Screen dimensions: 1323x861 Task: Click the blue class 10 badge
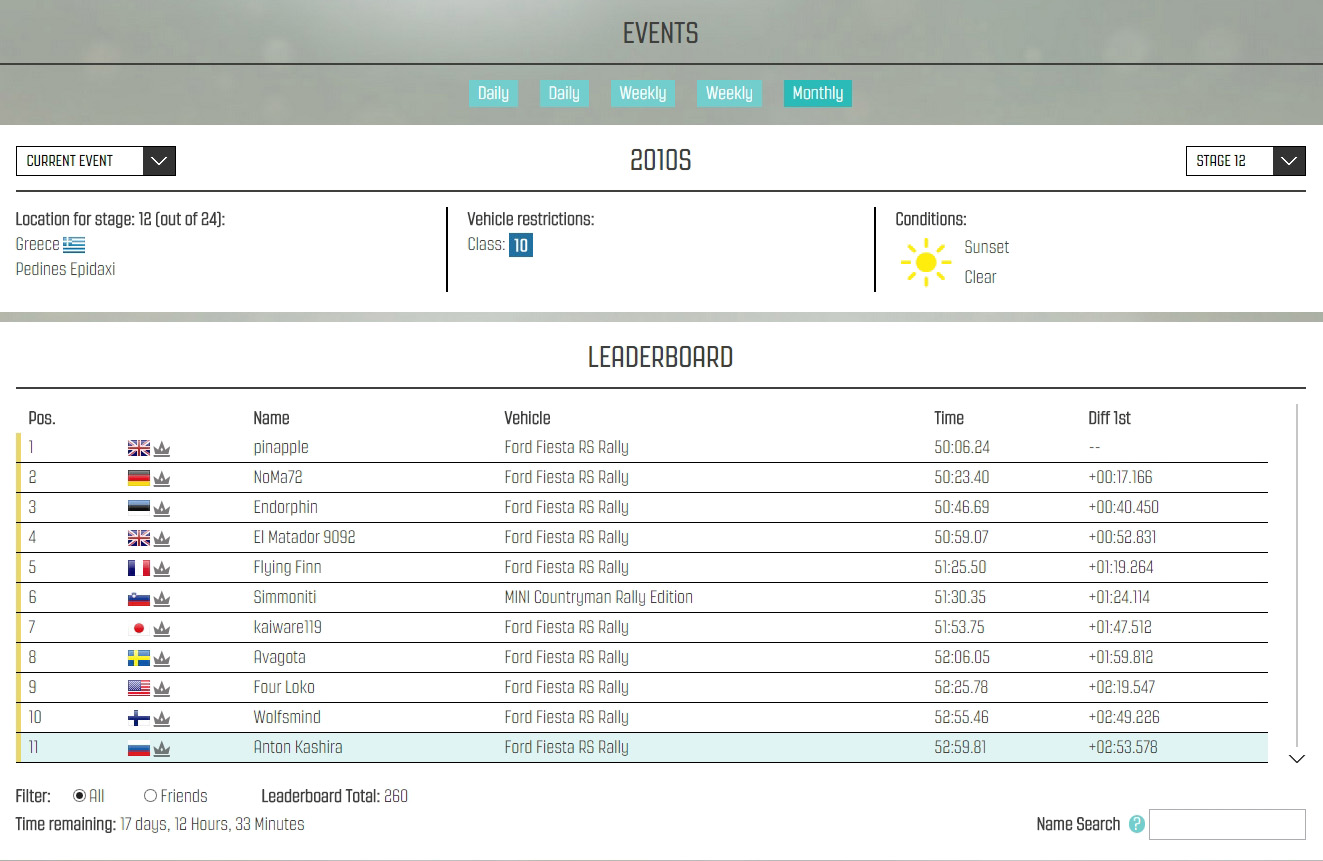click(x=520, y=245)
